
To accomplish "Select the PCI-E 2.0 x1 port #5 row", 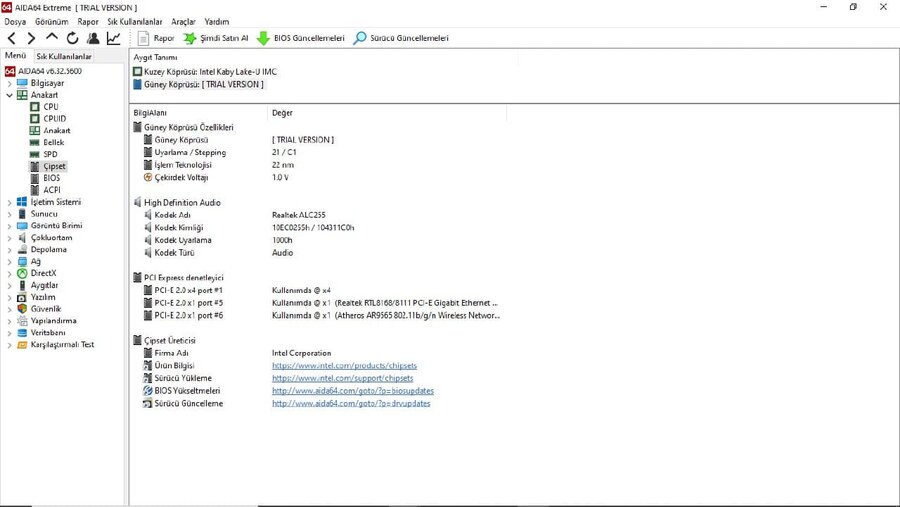I will 188,303.
